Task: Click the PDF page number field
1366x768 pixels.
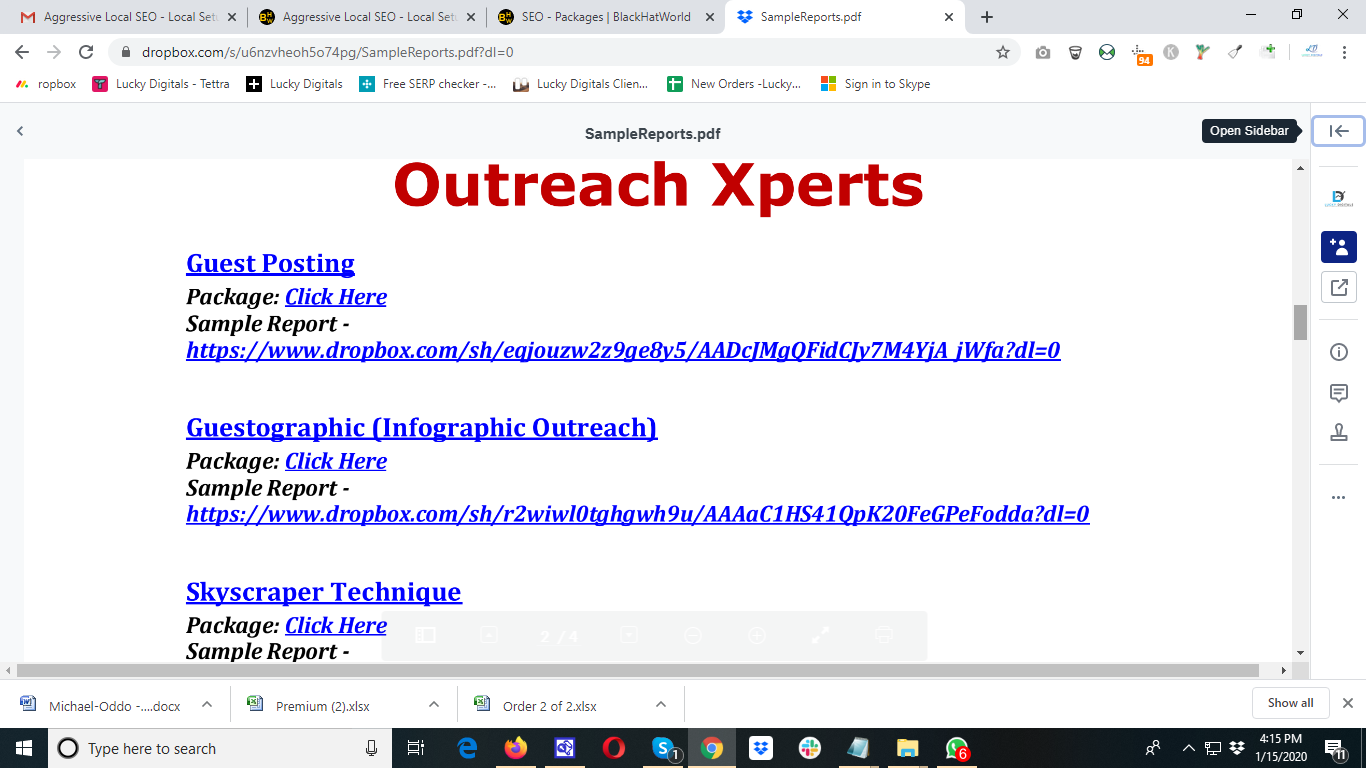Action: point(545,636)
